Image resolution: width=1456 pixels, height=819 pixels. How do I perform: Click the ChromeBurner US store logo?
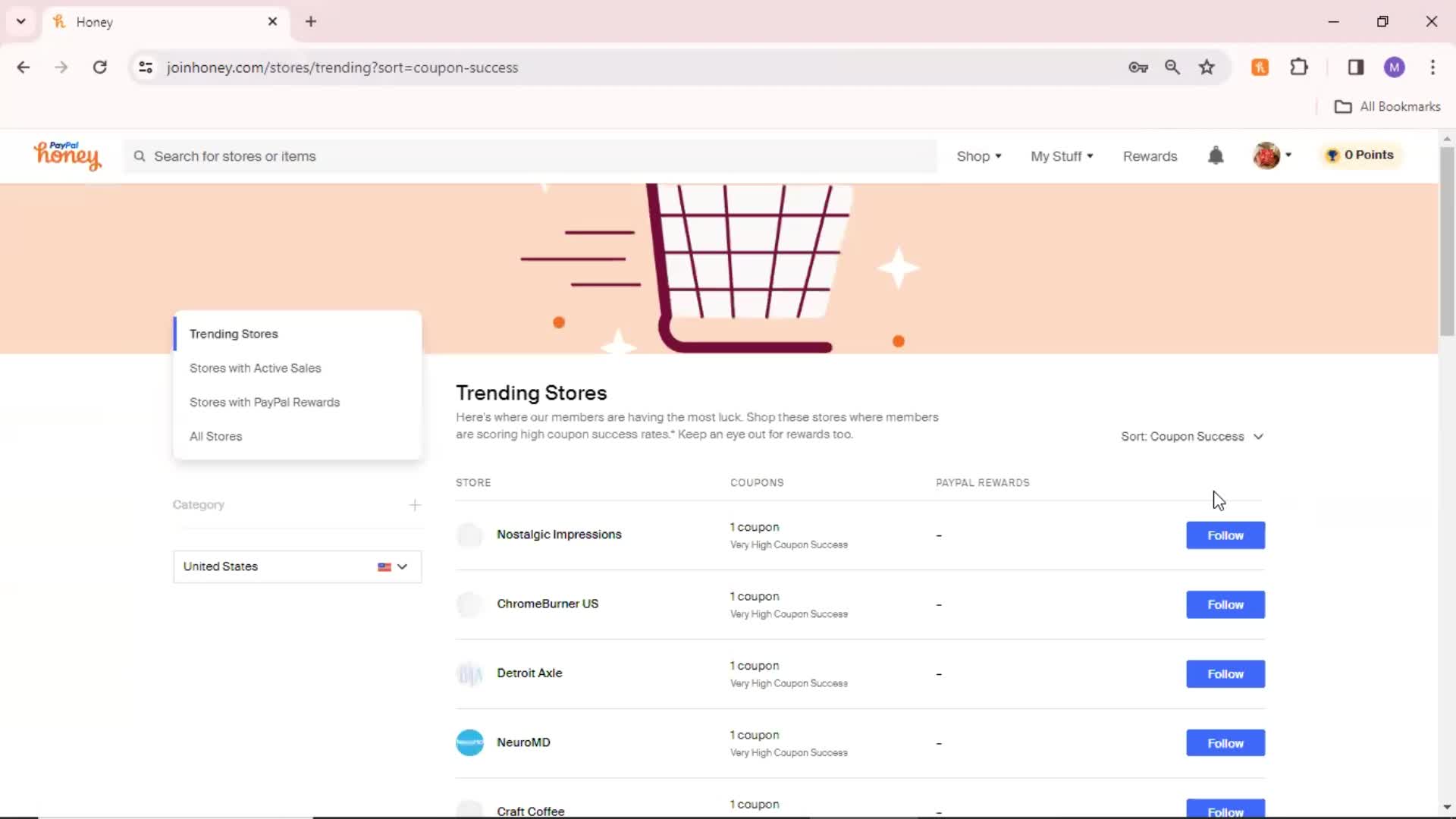(469, 604)
